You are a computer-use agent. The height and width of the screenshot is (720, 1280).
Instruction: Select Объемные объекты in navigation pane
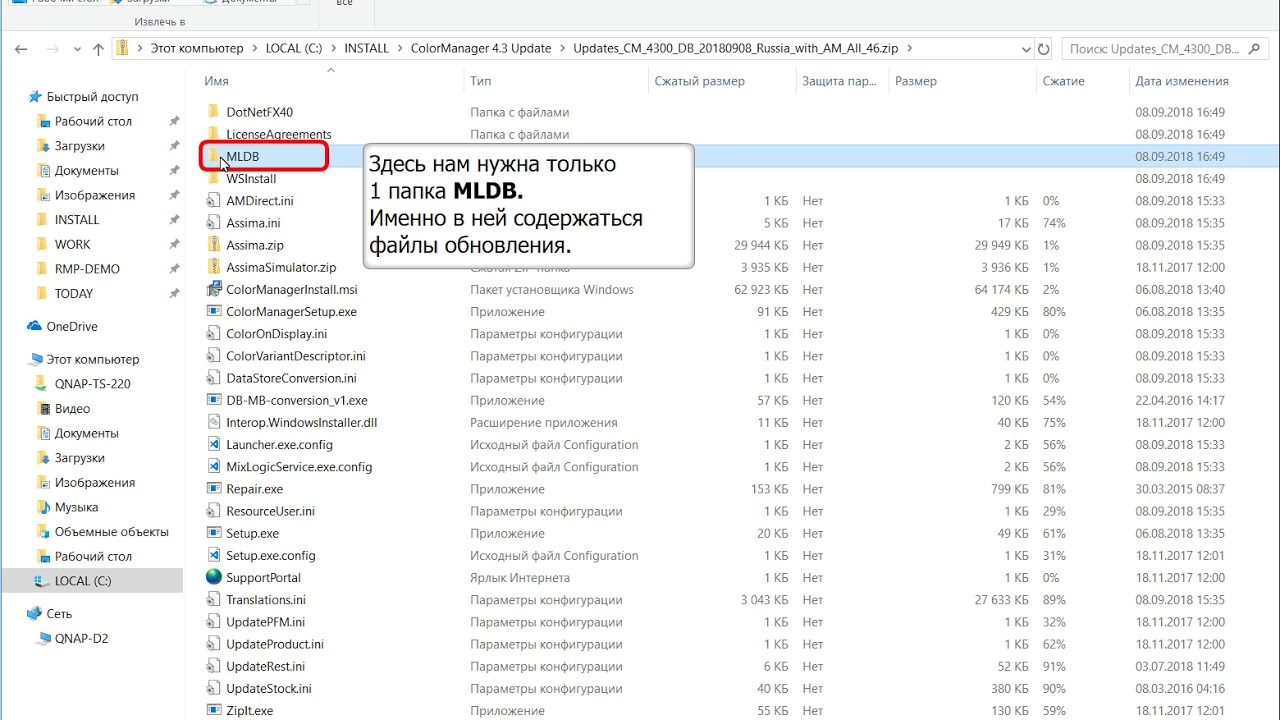112,532
